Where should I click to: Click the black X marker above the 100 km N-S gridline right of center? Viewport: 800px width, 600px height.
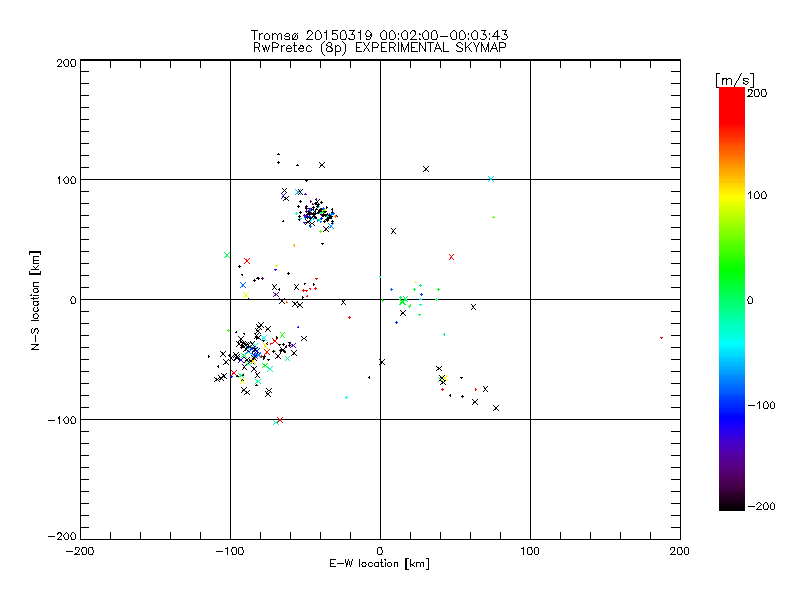[x=426, y=169]
